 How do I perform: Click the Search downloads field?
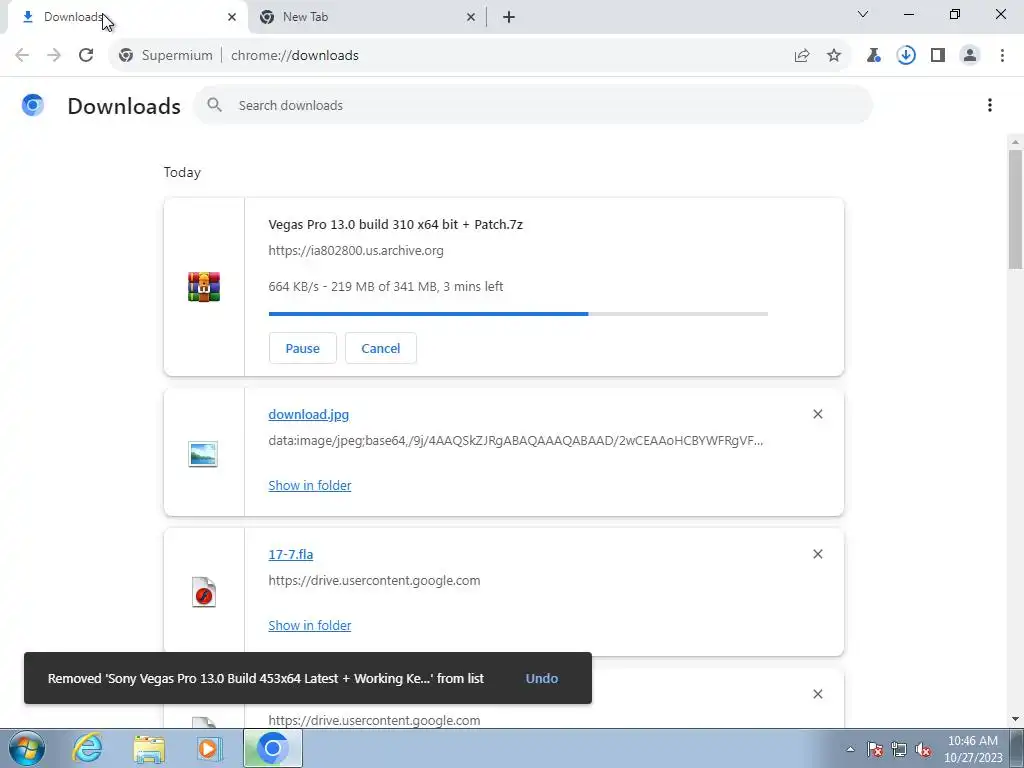point(533,105)
